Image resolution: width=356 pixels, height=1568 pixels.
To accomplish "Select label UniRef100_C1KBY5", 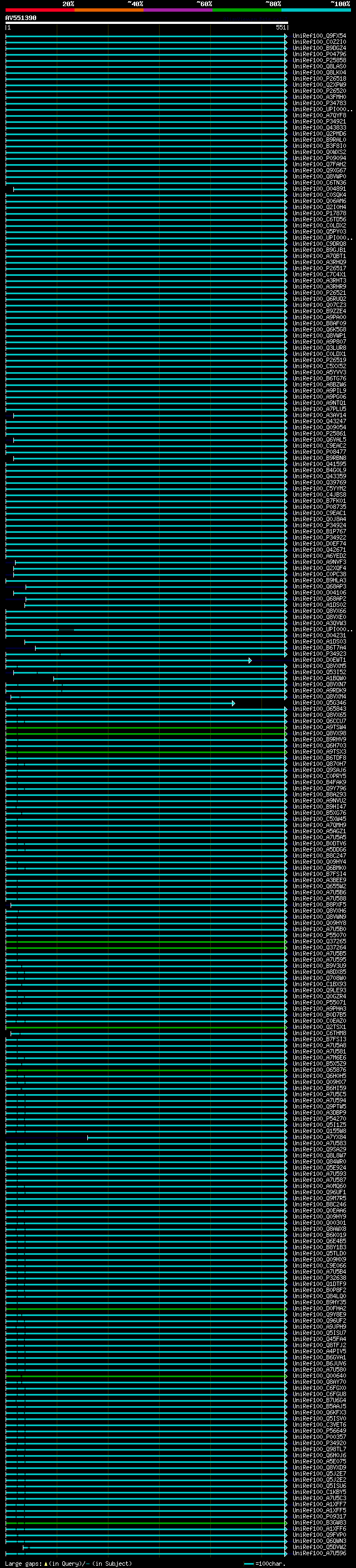I will [319, 1492].
